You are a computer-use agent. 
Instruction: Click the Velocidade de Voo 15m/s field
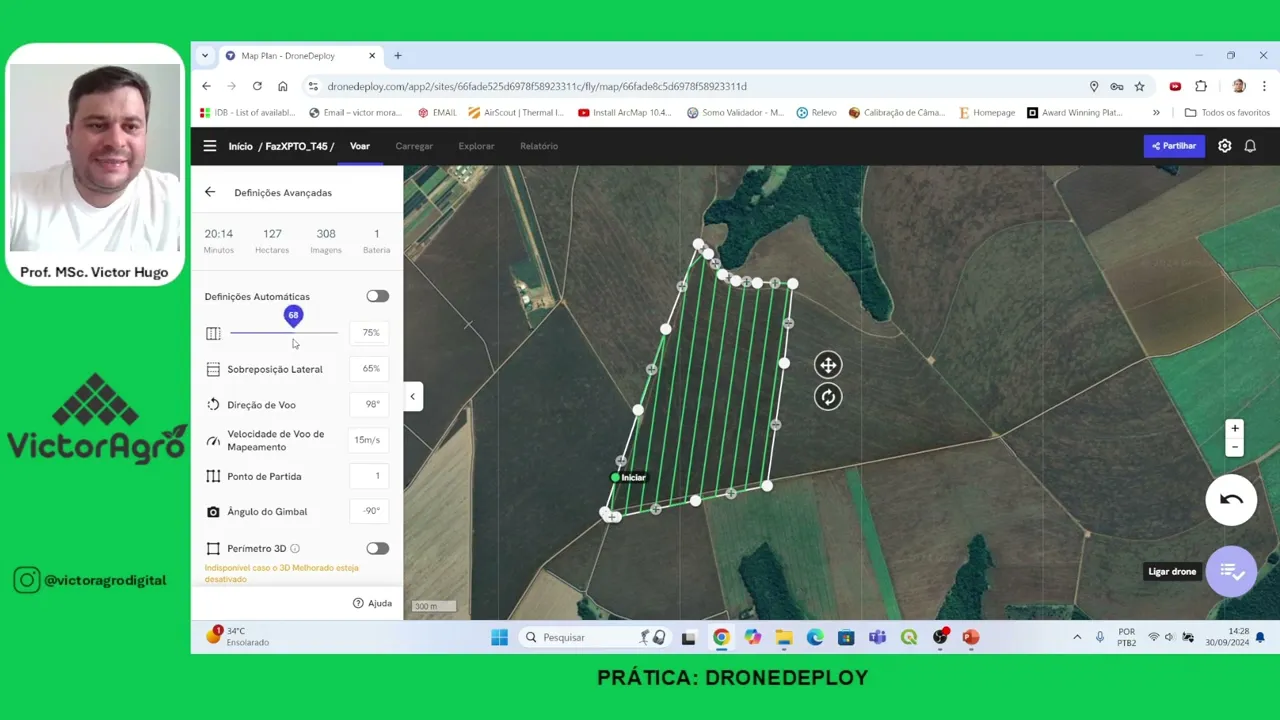pyautogui.click(x=367, y=440)
